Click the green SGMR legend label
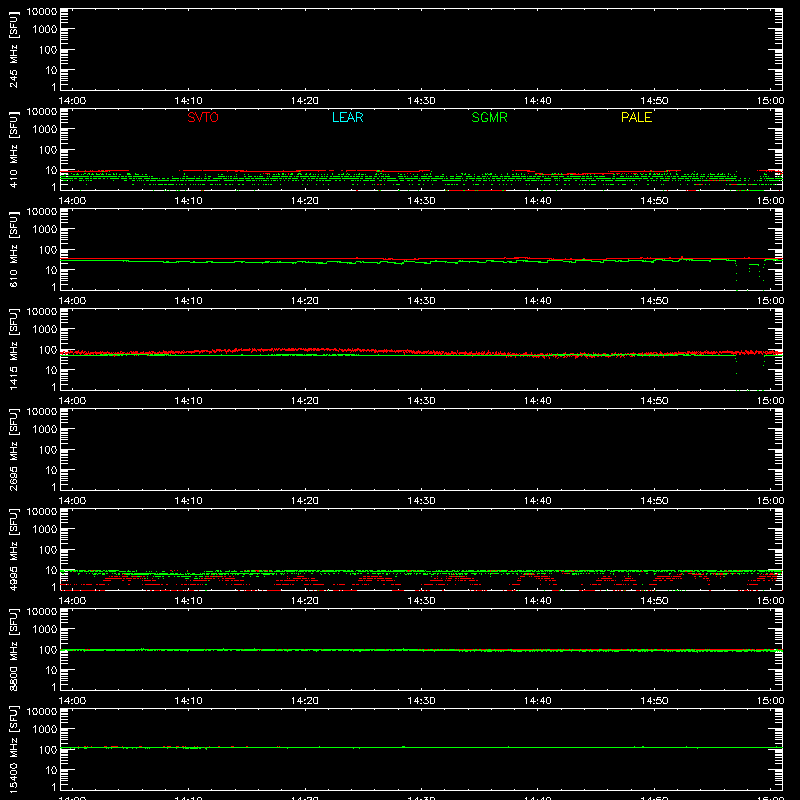This screenshot has height=800, width=800. tap(489, 117)
